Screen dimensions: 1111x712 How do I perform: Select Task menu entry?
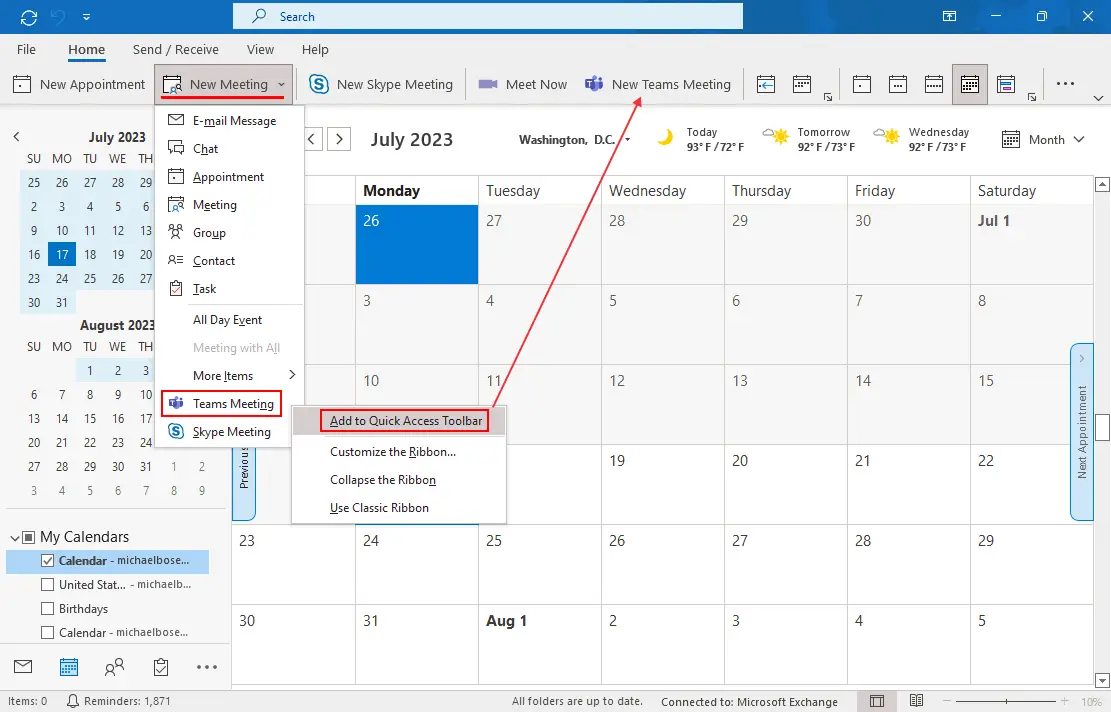click(x=230, y=289)
